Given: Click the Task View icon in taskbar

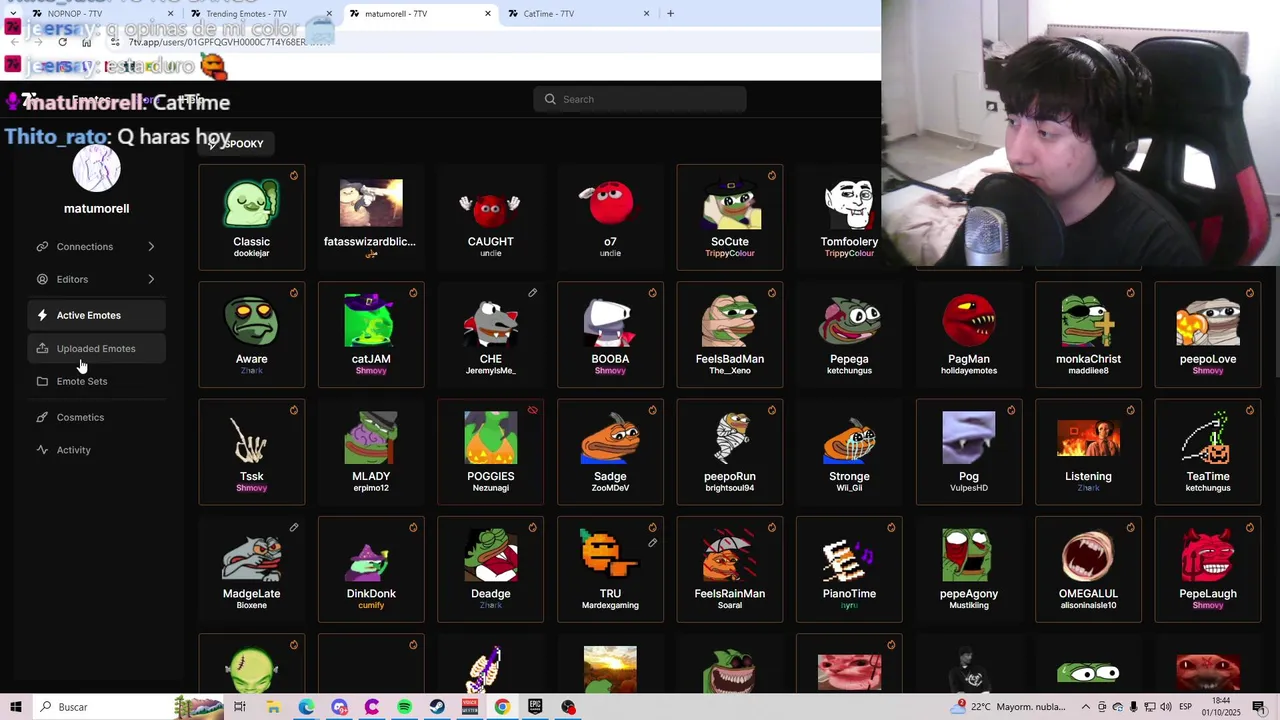Looking at the screenshot, I should 240,707.
